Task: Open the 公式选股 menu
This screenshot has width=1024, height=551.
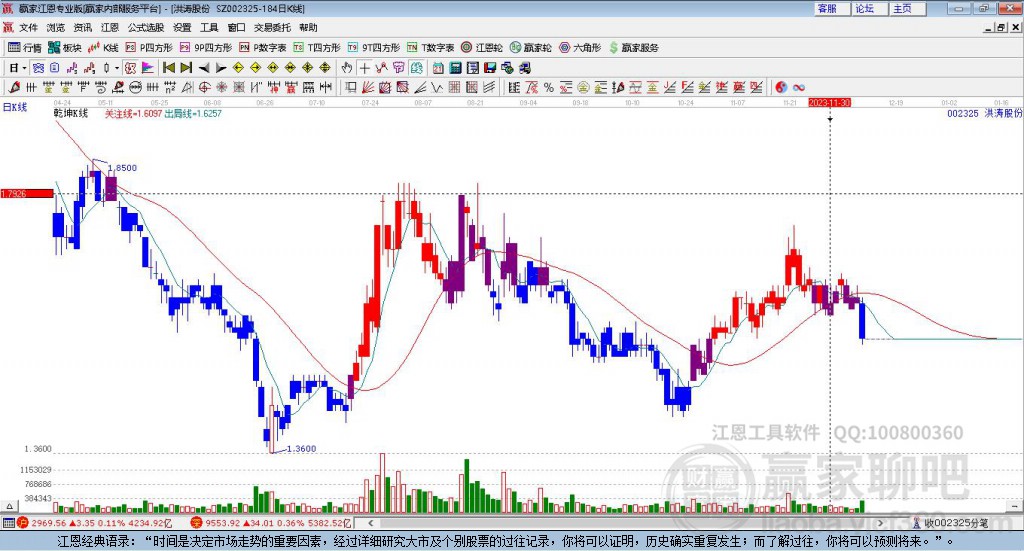Action: [x=146, y=27]
